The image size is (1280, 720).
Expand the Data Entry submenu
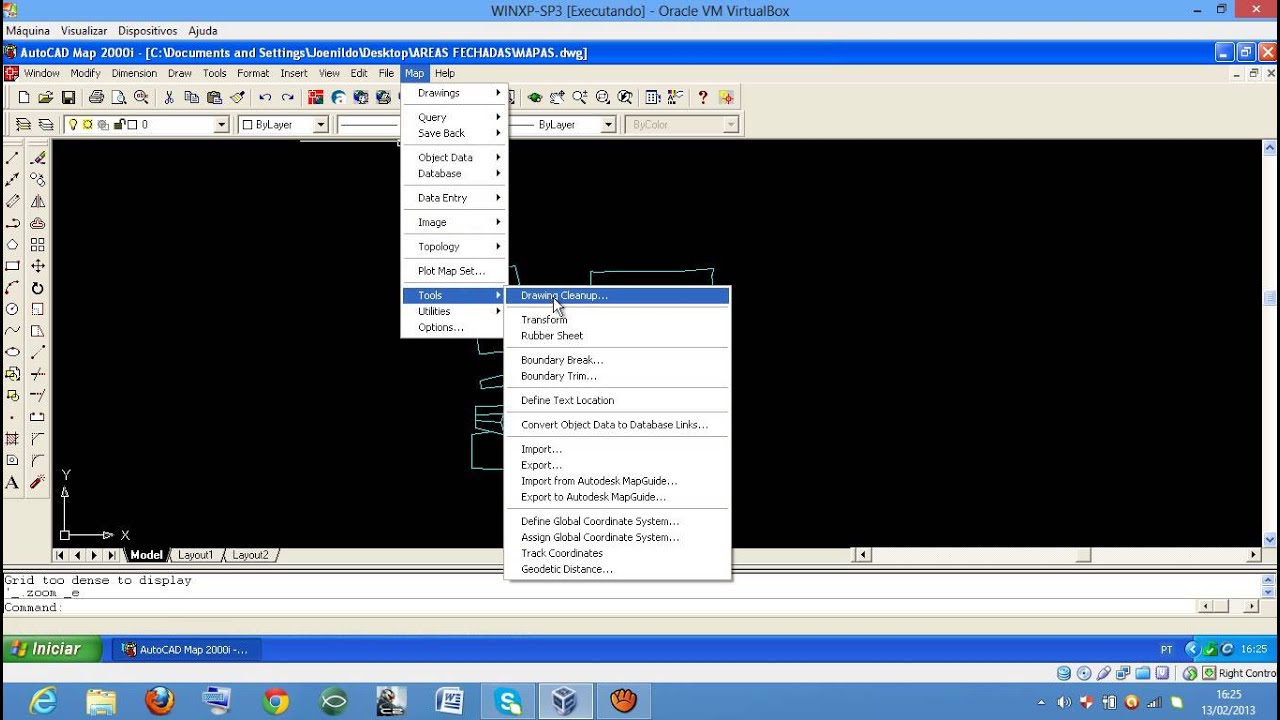click(455, 198)
